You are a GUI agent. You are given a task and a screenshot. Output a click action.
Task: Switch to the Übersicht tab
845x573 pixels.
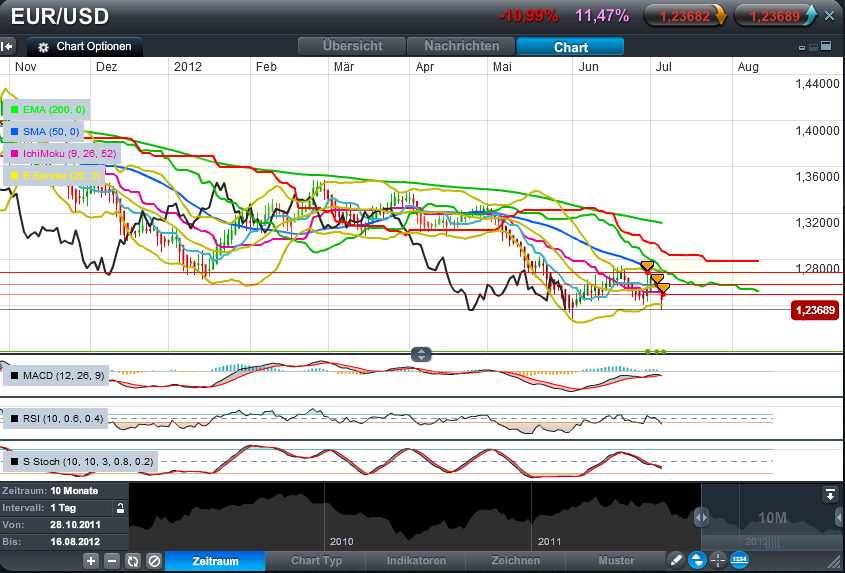coord(352,46)
